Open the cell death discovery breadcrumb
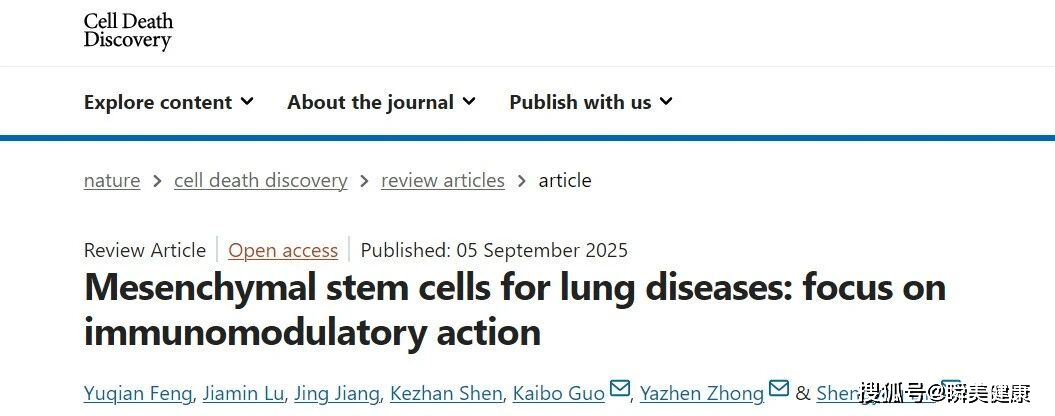Viewport: 1055px width, 416px height. [x=260, y=181]
